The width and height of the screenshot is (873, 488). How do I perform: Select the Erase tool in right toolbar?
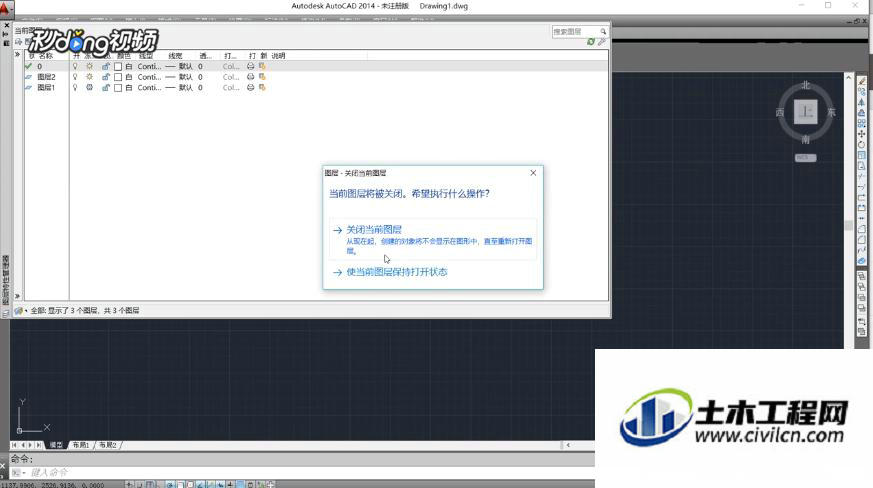coord(862,81)
